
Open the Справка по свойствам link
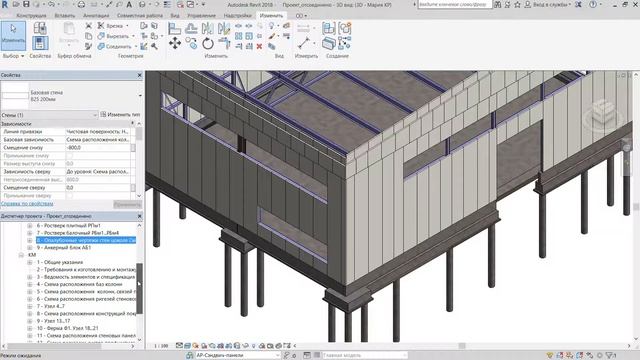pyautogui.click(x=27, y=203)
